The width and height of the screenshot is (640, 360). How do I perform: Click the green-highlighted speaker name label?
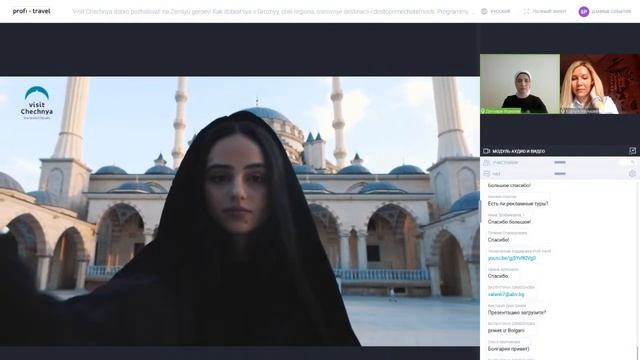tap(501, 111)
